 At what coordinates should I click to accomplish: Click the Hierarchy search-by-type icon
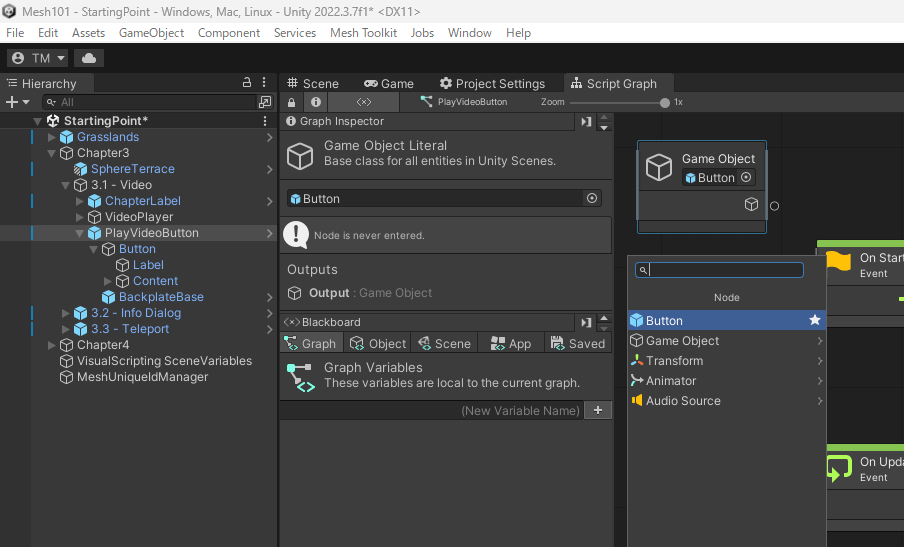pos(265,102)
